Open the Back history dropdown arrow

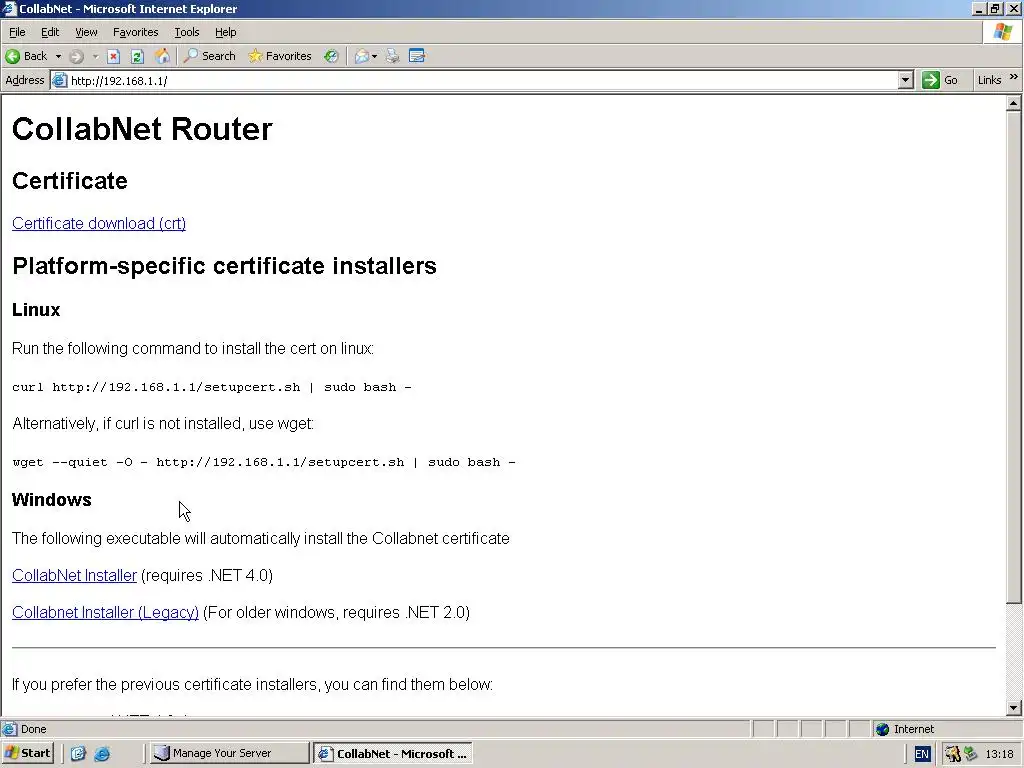click(x=58, y=56)
